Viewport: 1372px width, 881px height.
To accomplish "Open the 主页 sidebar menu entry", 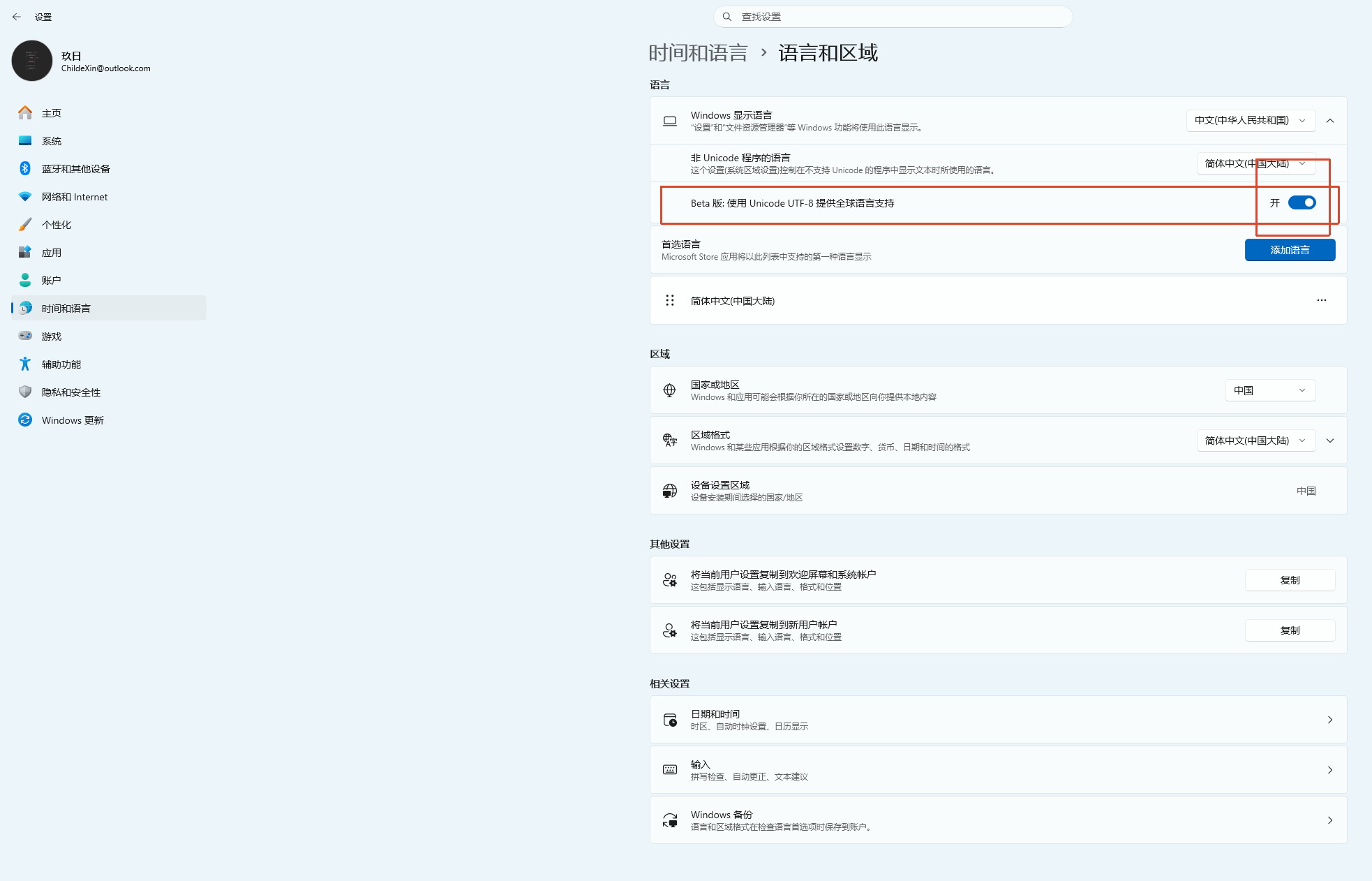I will pos(109,113).
